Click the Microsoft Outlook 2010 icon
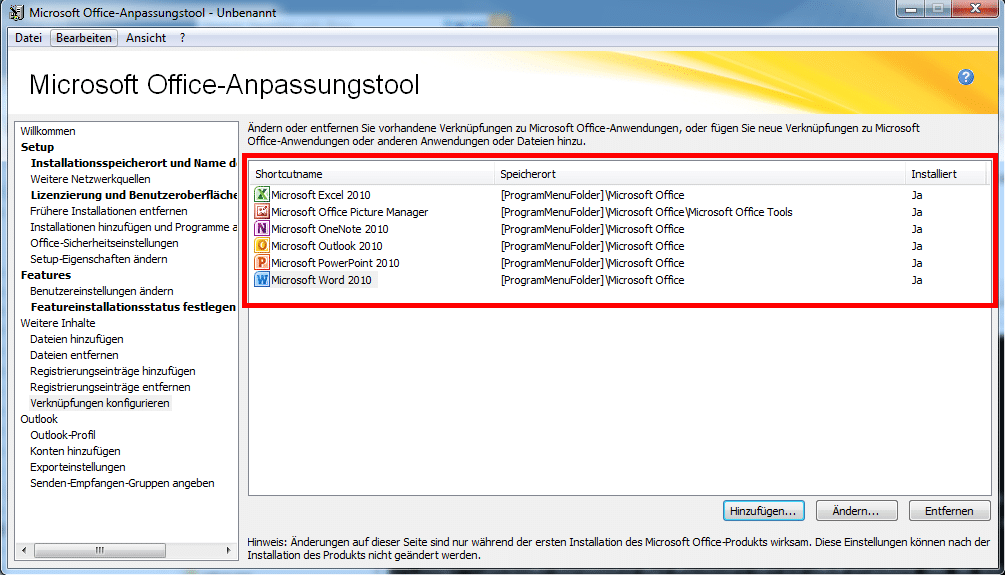Screen dimensions: 1005x575 coord(262,246)
